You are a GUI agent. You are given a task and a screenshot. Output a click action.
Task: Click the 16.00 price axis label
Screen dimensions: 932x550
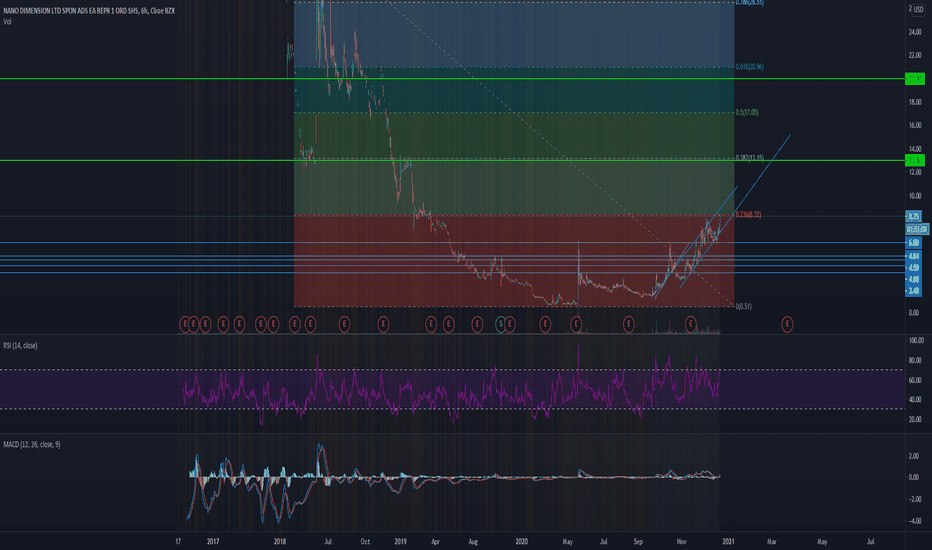pos(915,125)
